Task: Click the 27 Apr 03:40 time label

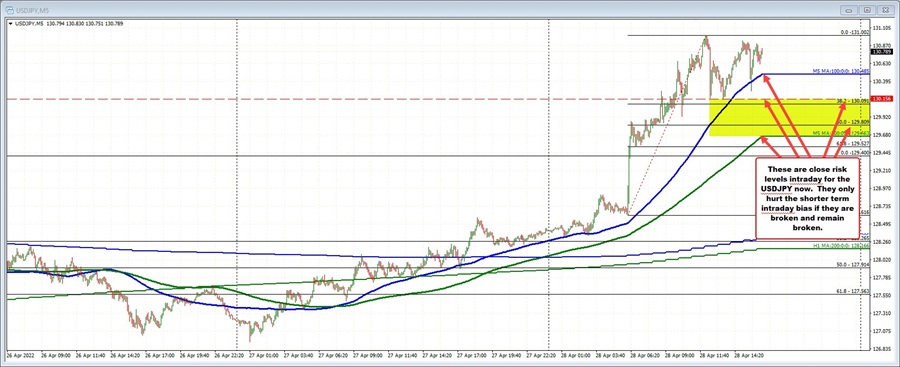Action: [298, 356]
